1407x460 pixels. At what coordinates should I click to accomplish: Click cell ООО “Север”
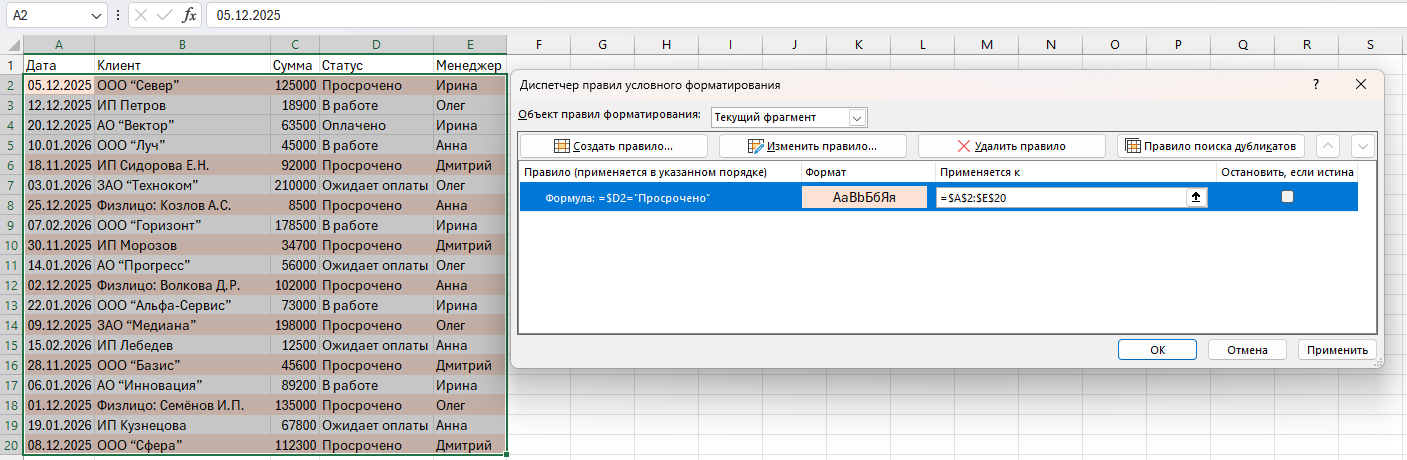click(182, 85)
